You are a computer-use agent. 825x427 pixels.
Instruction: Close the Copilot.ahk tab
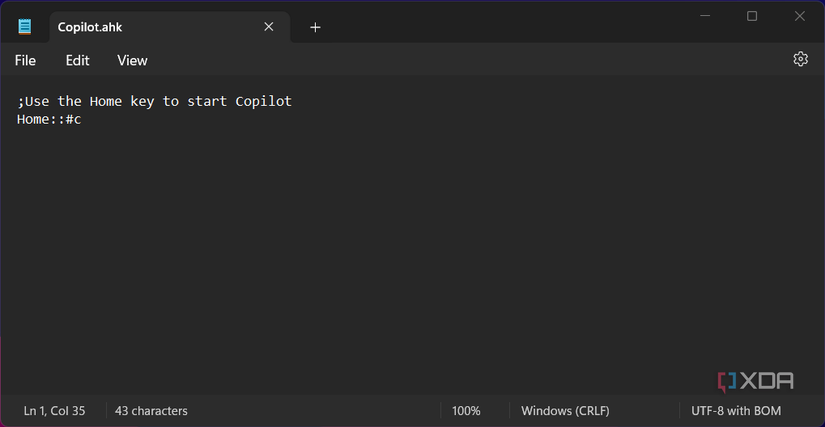coord(268,27)
